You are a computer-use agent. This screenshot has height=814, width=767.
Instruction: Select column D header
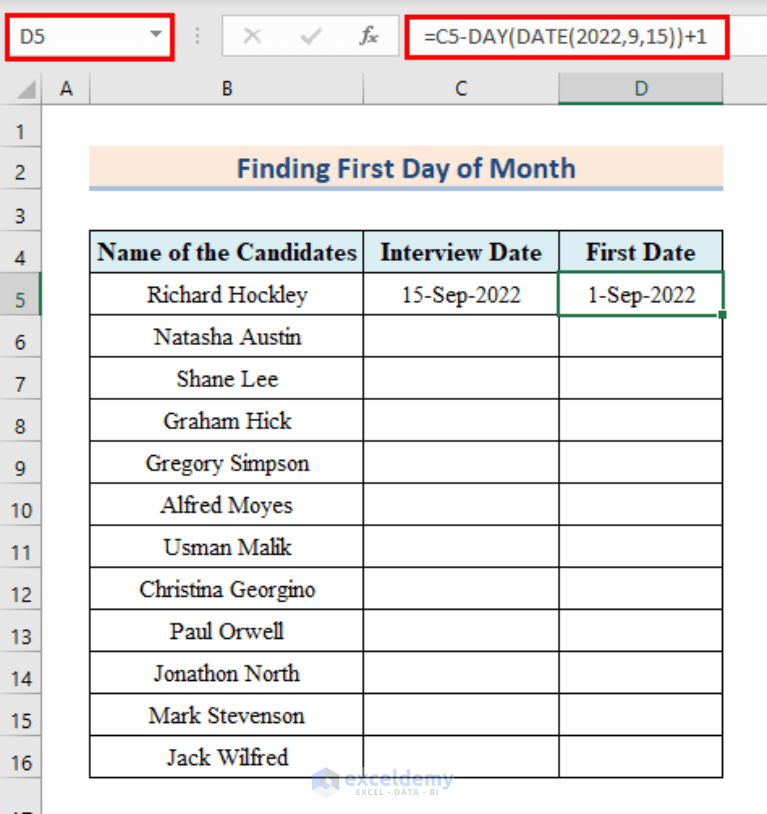pos(640,88)
